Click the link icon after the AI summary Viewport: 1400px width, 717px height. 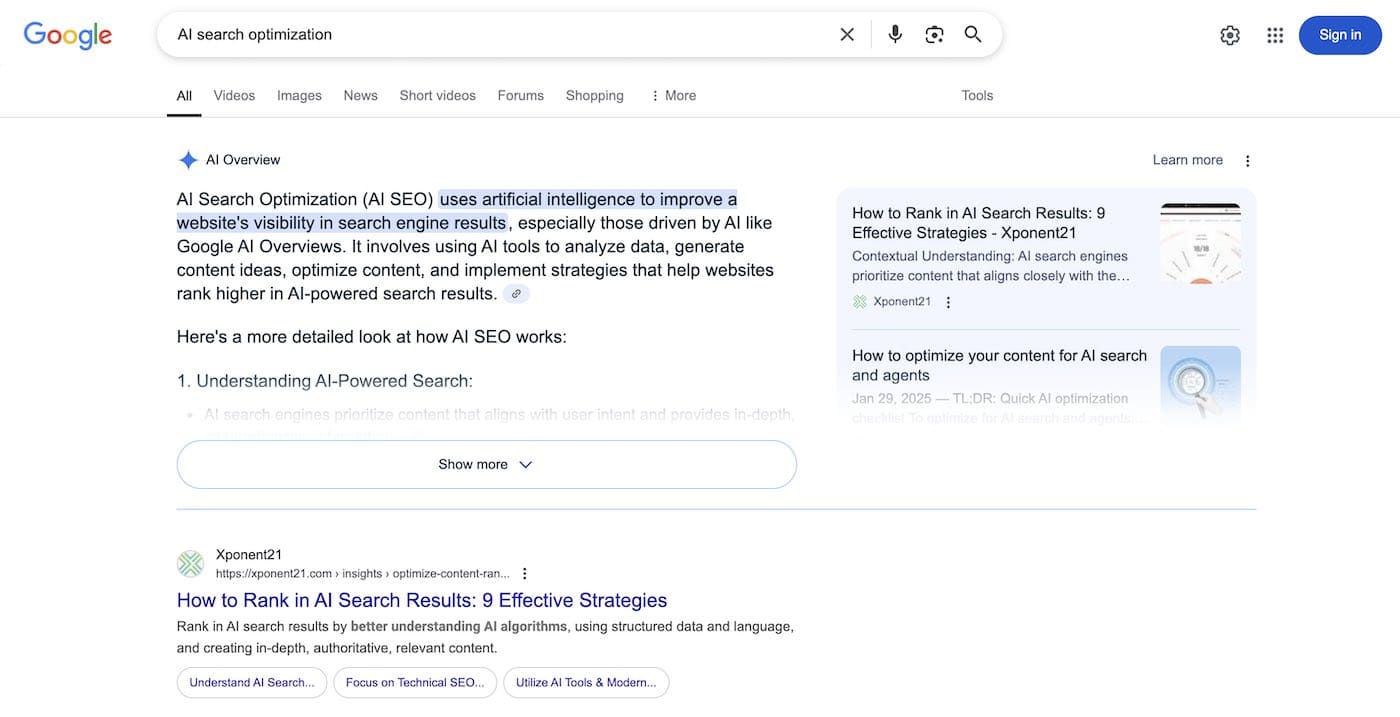[516, 292]
